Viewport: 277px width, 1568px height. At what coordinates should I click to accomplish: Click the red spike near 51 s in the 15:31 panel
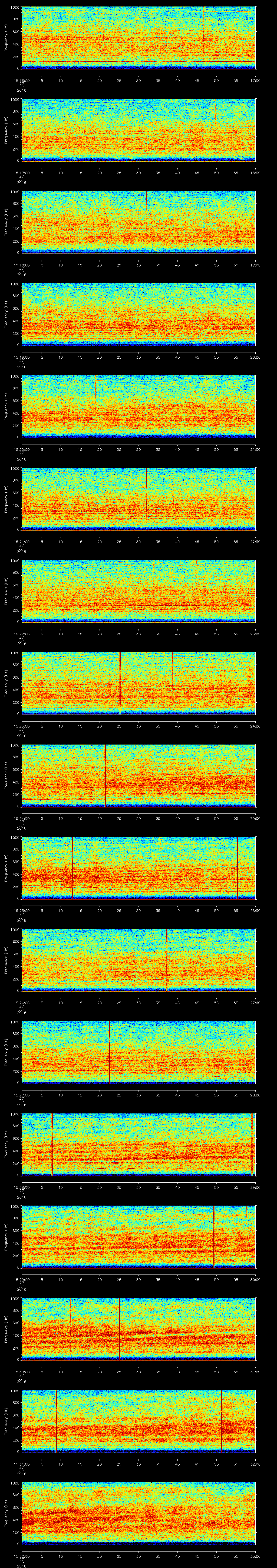pos(222,1421)
